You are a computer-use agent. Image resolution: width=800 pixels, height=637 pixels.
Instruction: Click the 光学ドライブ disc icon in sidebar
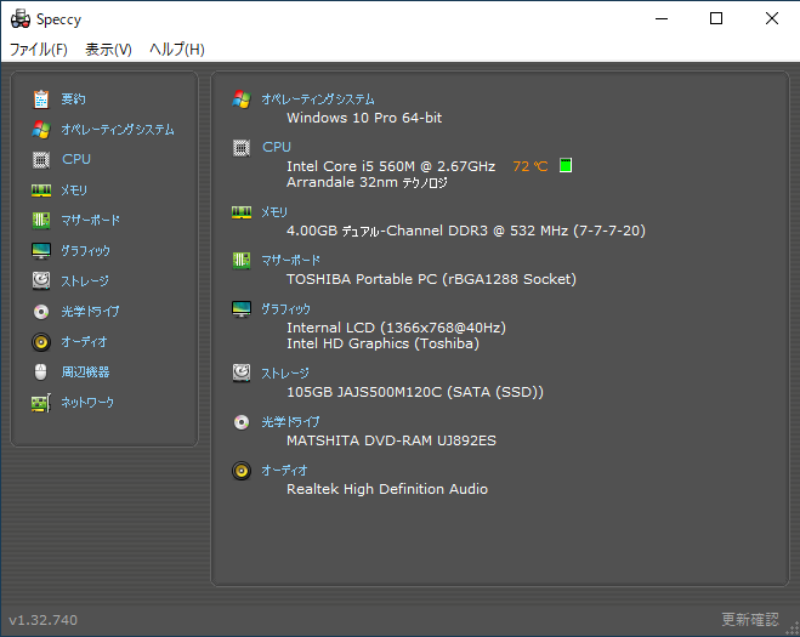point(41,311)
